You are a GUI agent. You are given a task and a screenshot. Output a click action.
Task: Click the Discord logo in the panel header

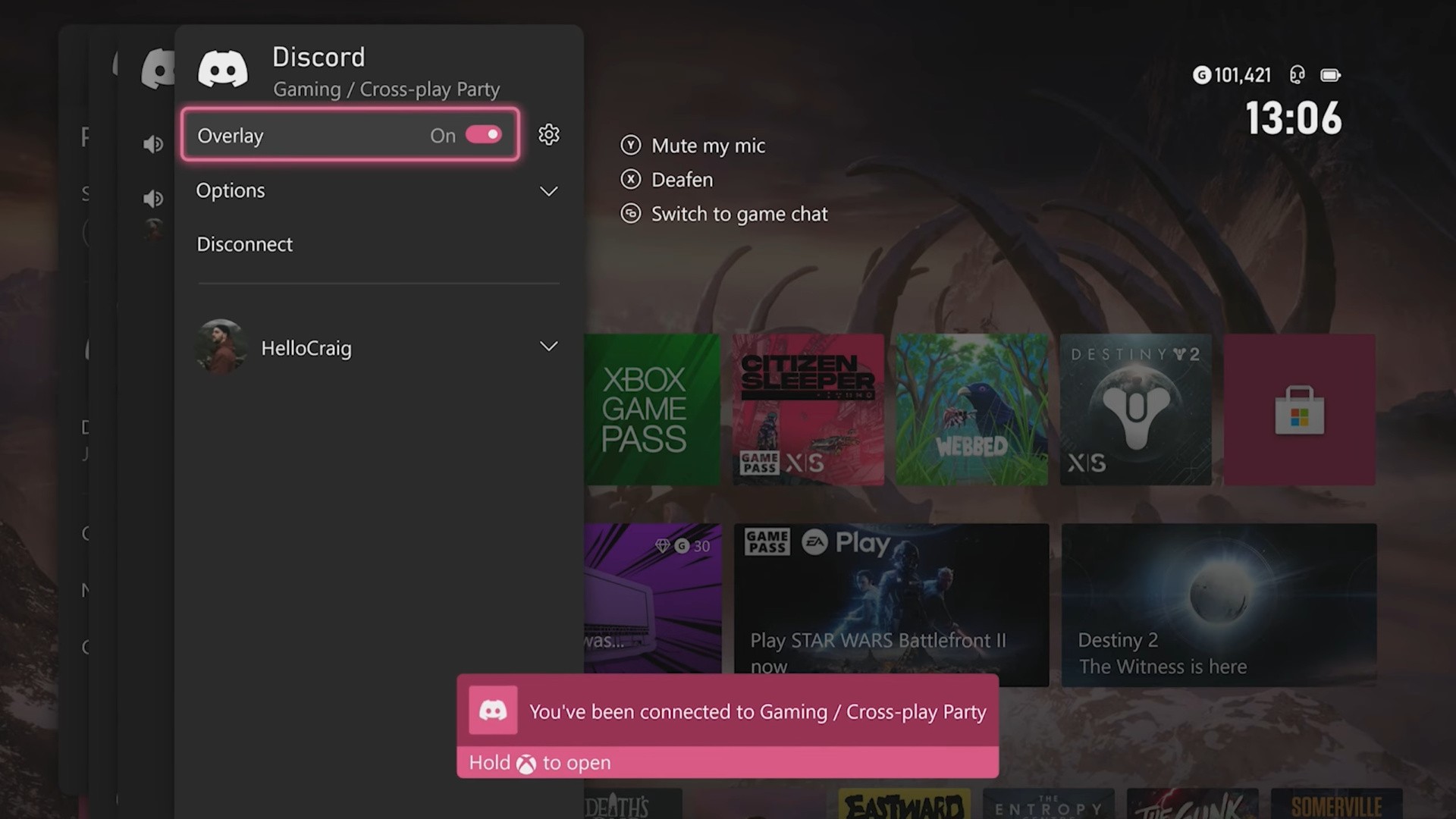(222, 68)
